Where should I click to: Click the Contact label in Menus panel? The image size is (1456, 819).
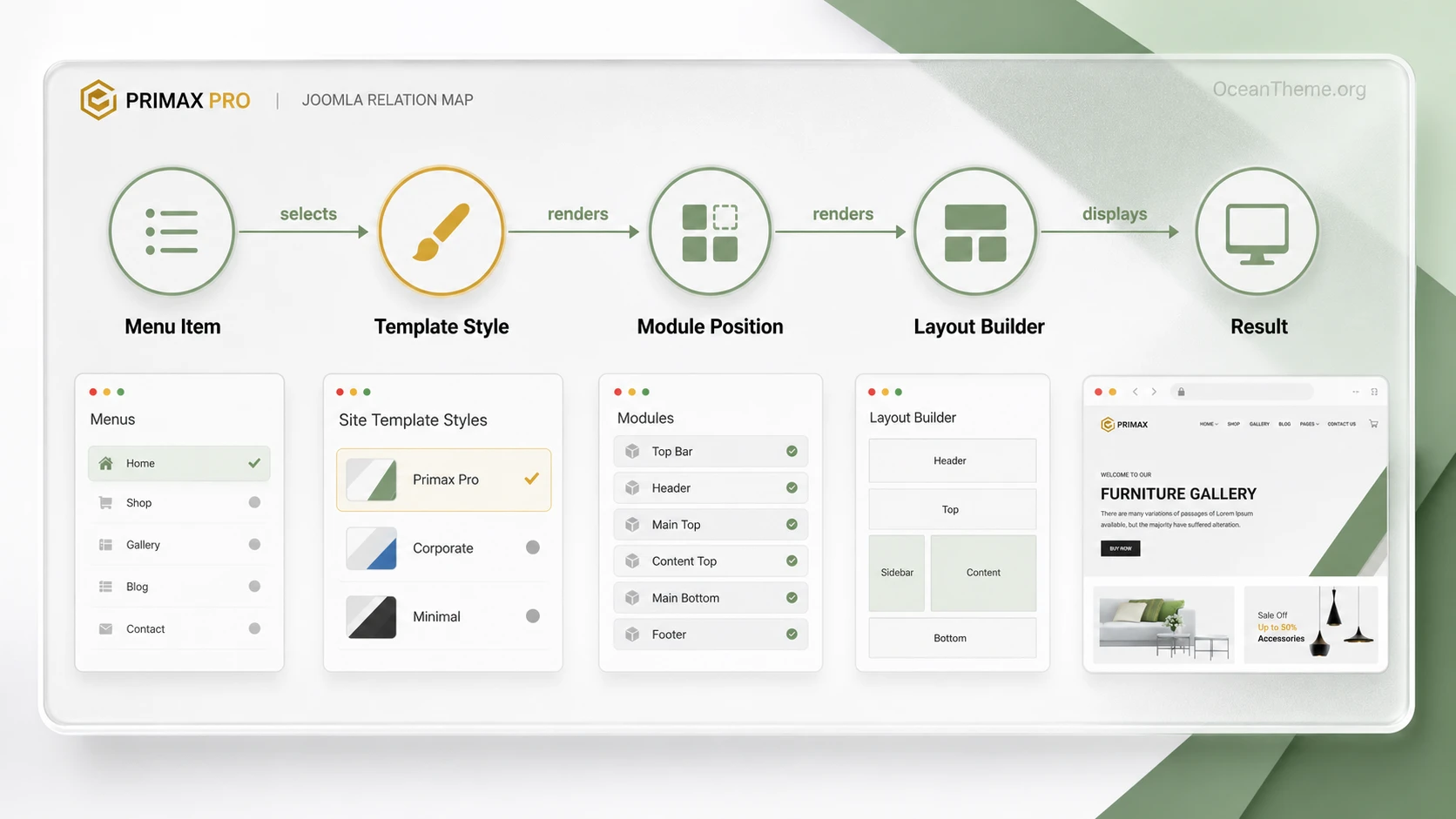[x=145, y=628]
